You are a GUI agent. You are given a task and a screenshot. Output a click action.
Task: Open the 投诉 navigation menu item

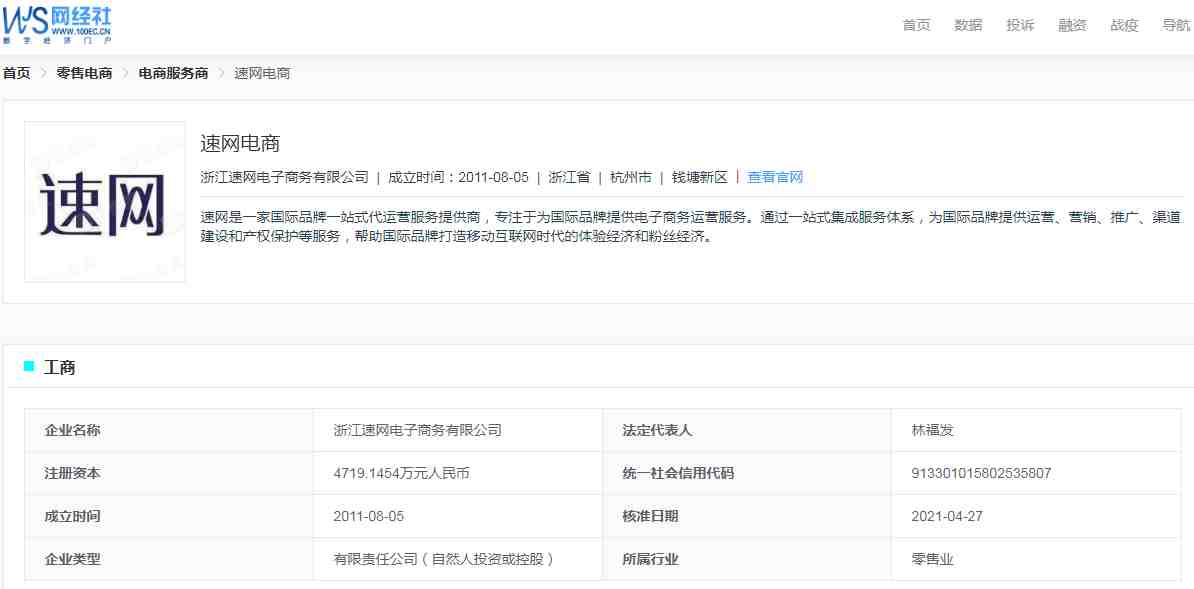click(1020, 25)
